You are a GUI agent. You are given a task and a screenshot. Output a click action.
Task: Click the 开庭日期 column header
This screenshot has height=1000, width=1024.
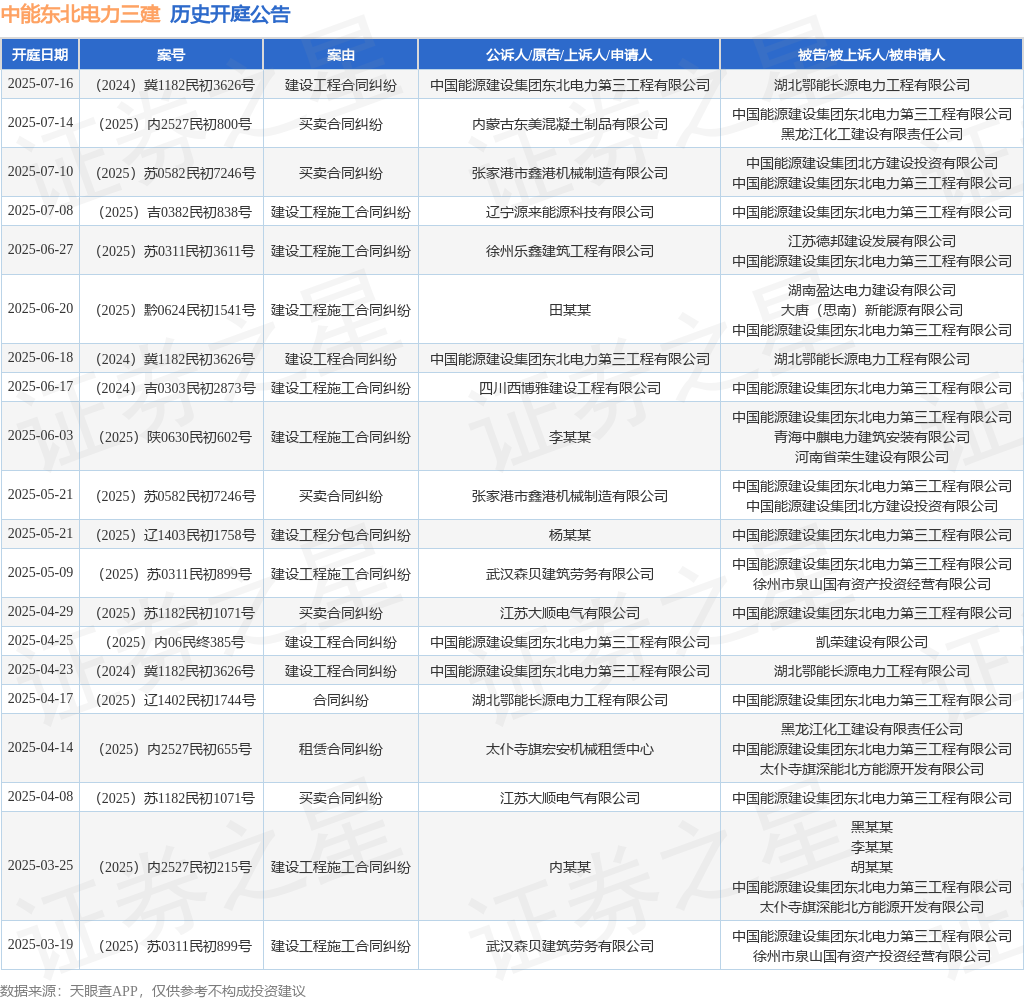click(x=40, y=55)
